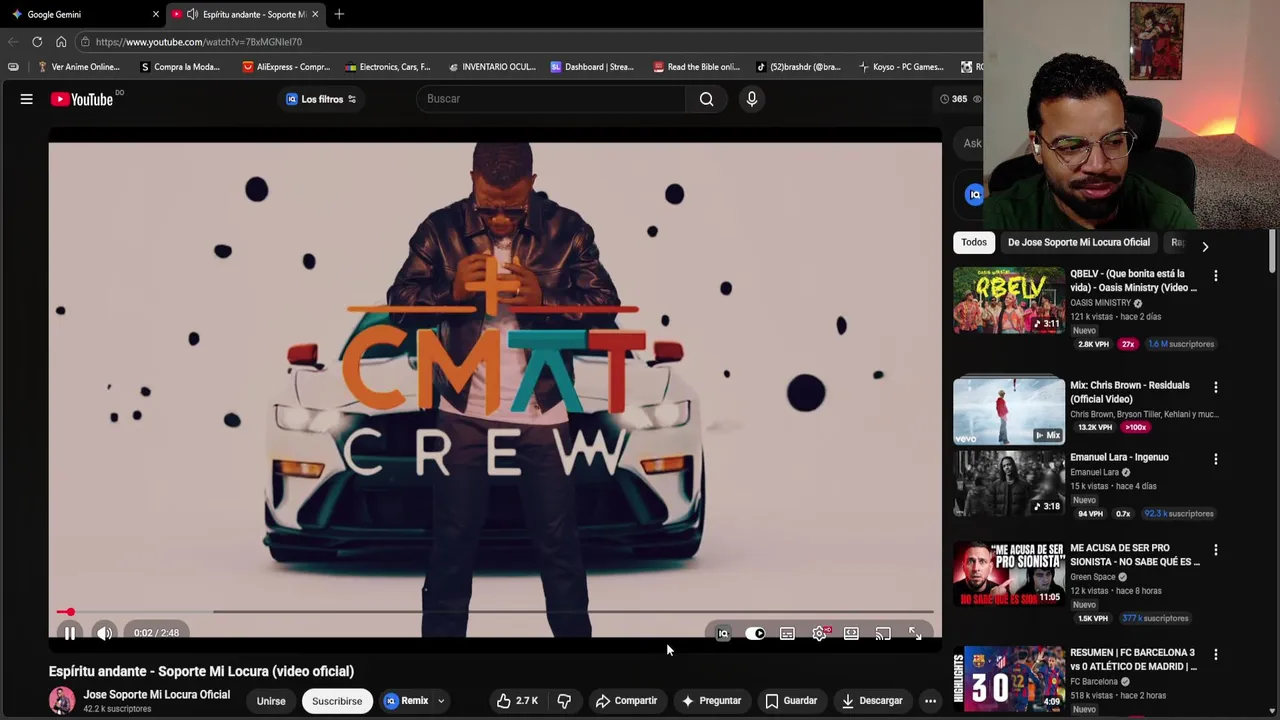Image resolution: width=1280 pixels, height=720 pixels.
Task: Go back in browser history
Action: [x=13, y=42]
